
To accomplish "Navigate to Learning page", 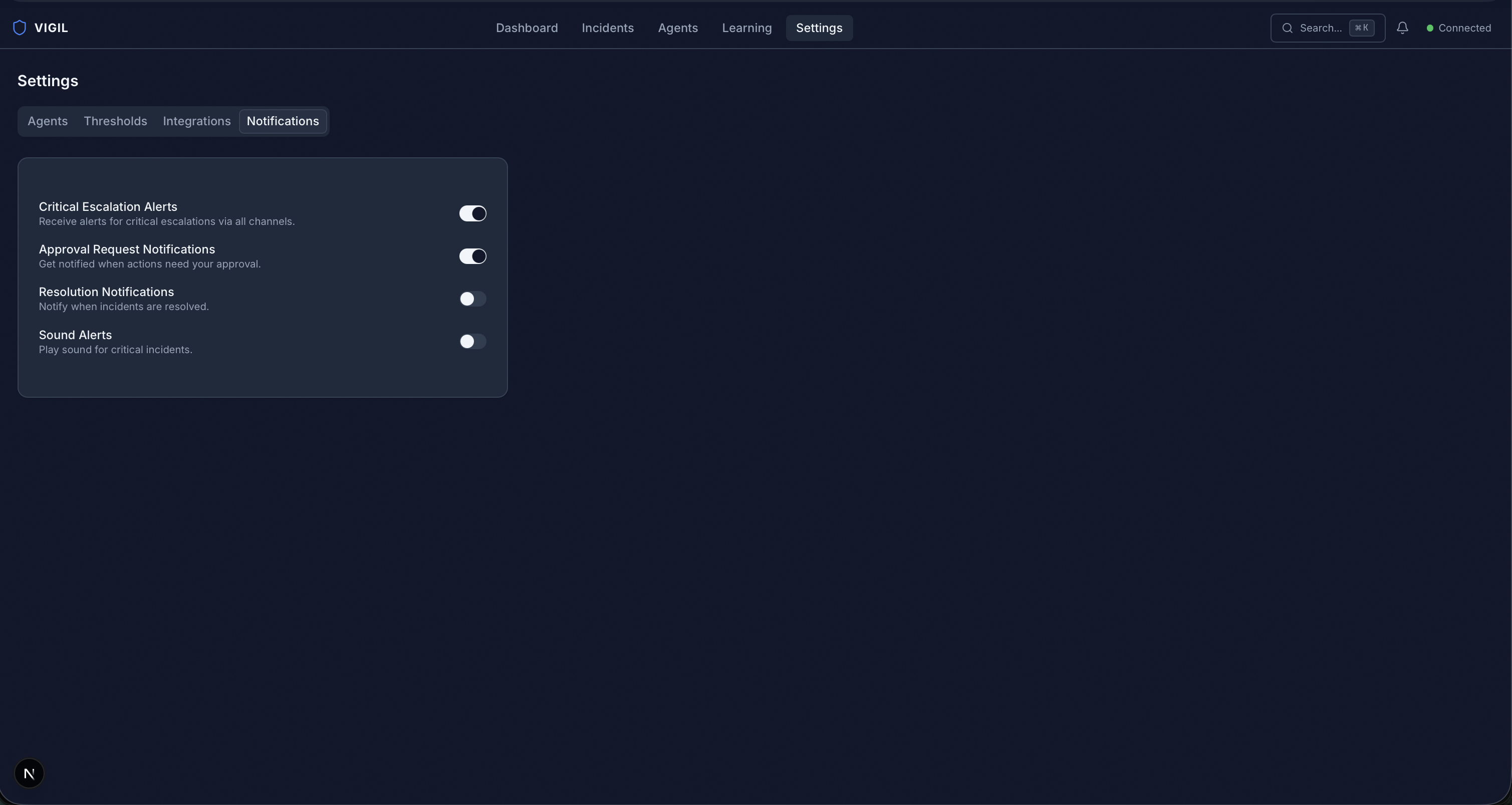I will [x=746, y=28].
